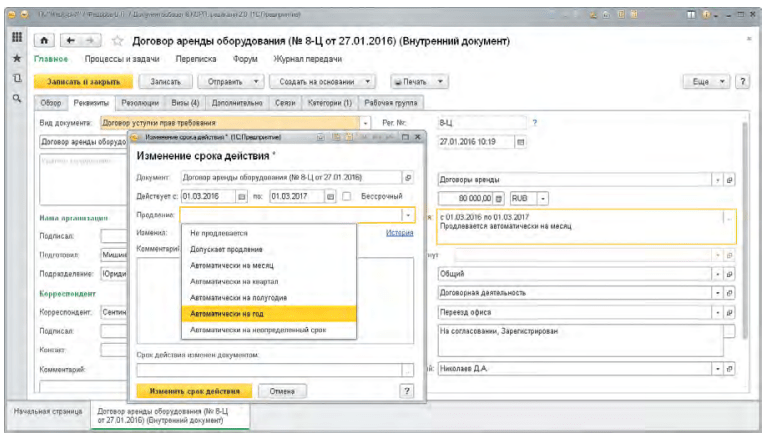
Task: Expand the Продление dropdown arrow
Action: [x=408, y=215]
